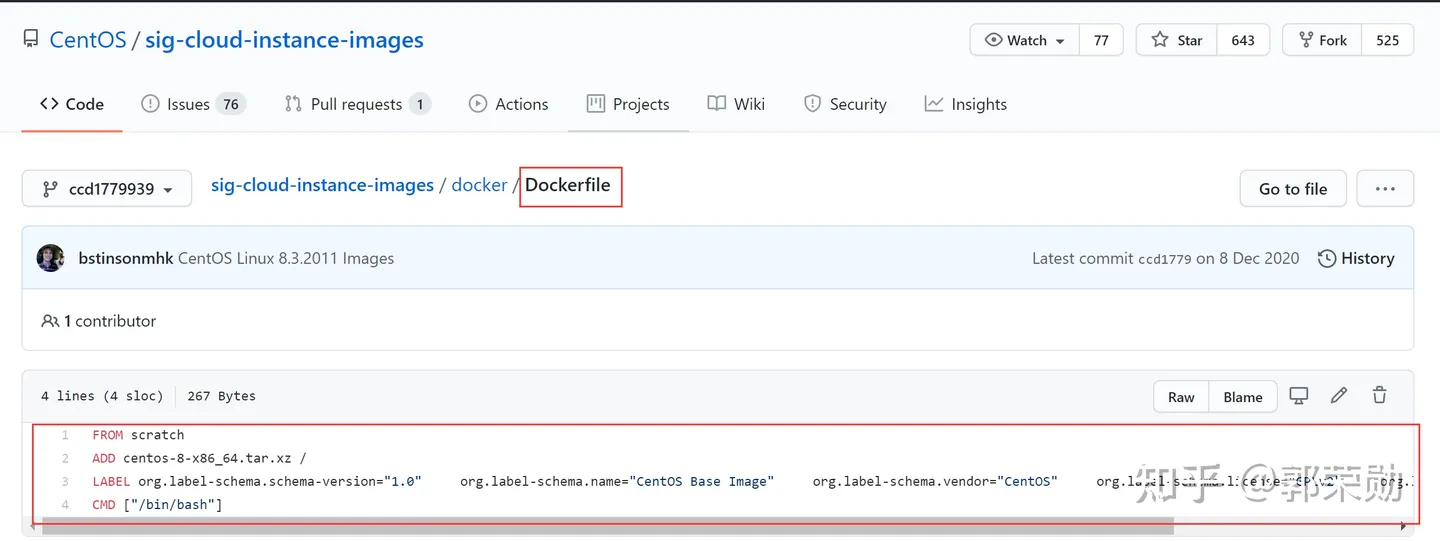View the 525 forks count

(x=1387, y=40)
